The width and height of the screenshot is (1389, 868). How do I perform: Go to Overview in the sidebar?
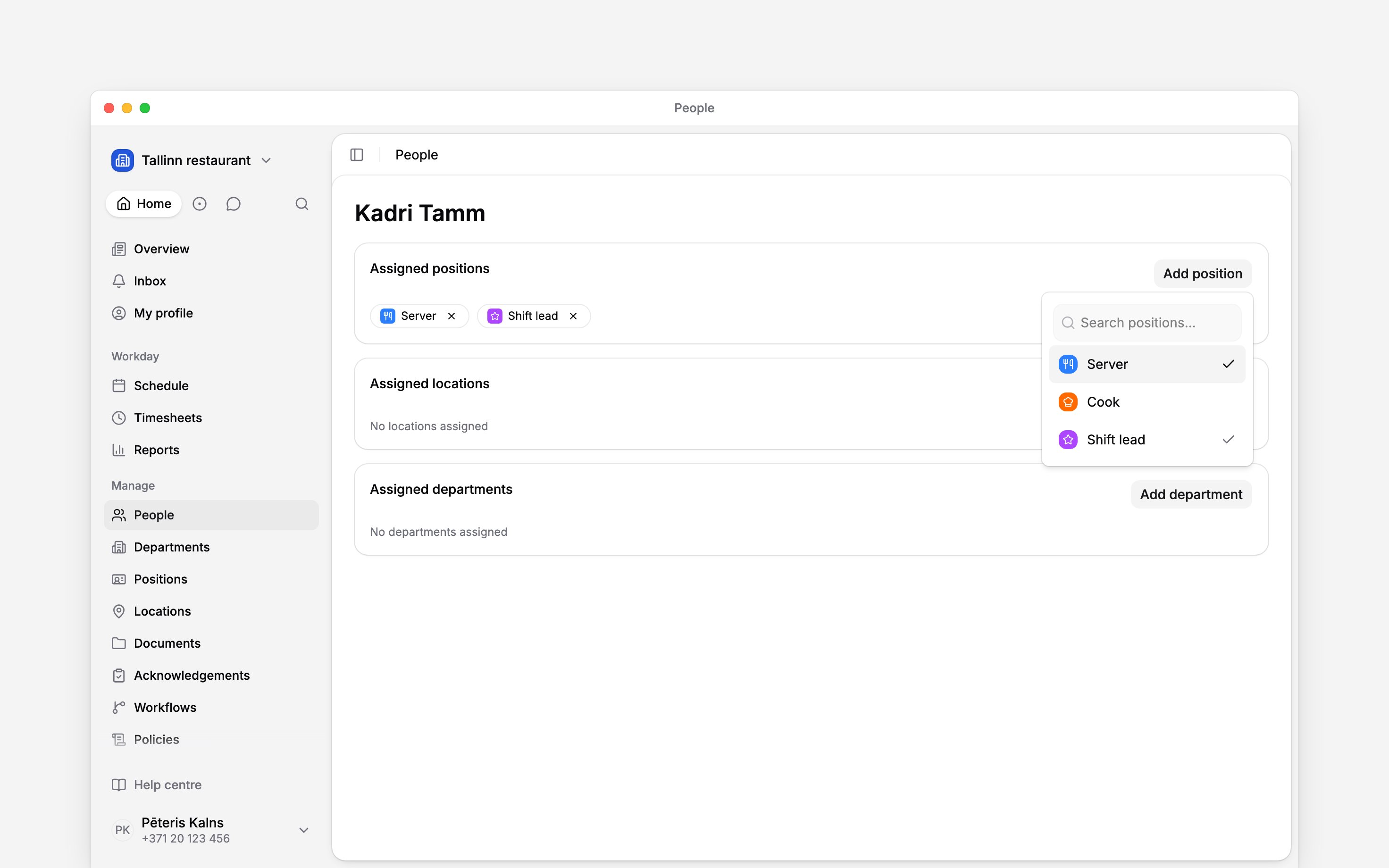coord(210,249)
